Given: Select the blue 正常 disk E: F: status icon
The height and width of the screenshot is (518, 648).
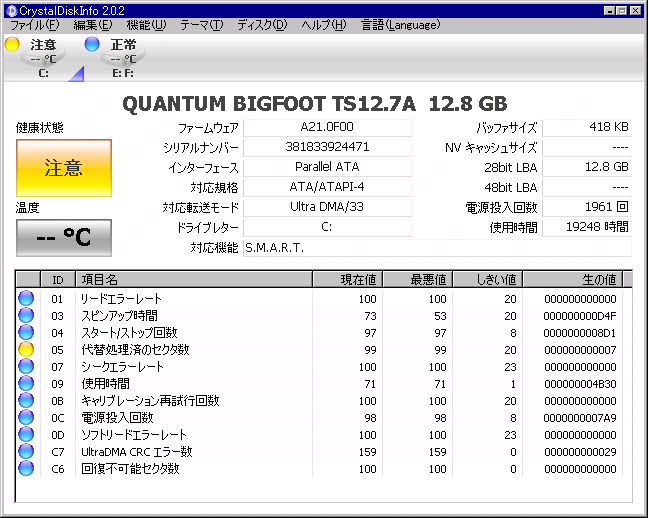Looking at the screenshot, I should (x=92, y=44).
